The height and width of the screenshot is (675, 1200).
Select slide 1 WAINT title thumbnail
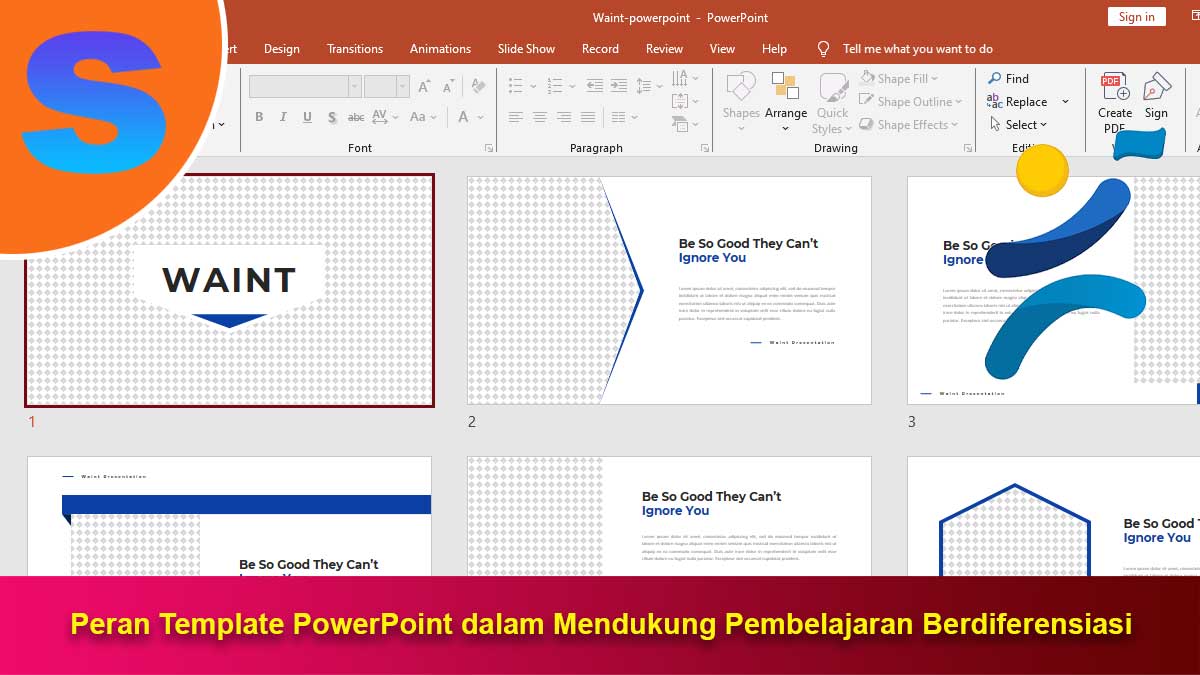tap(230, 290)
